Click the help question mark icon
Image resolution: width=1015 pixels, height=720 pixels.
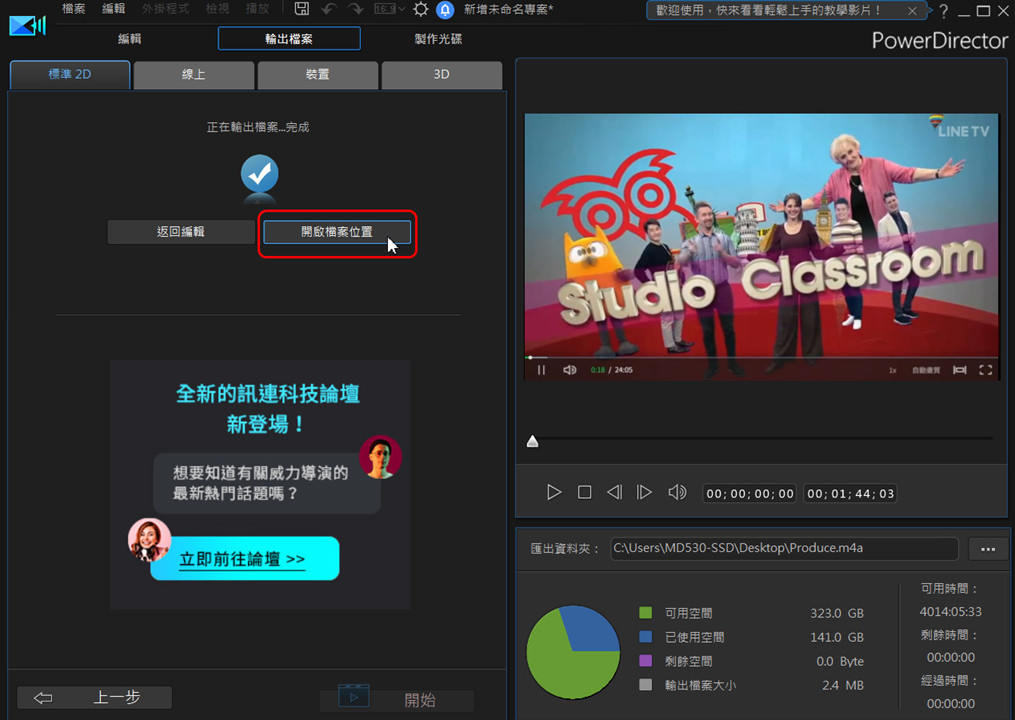943,11
